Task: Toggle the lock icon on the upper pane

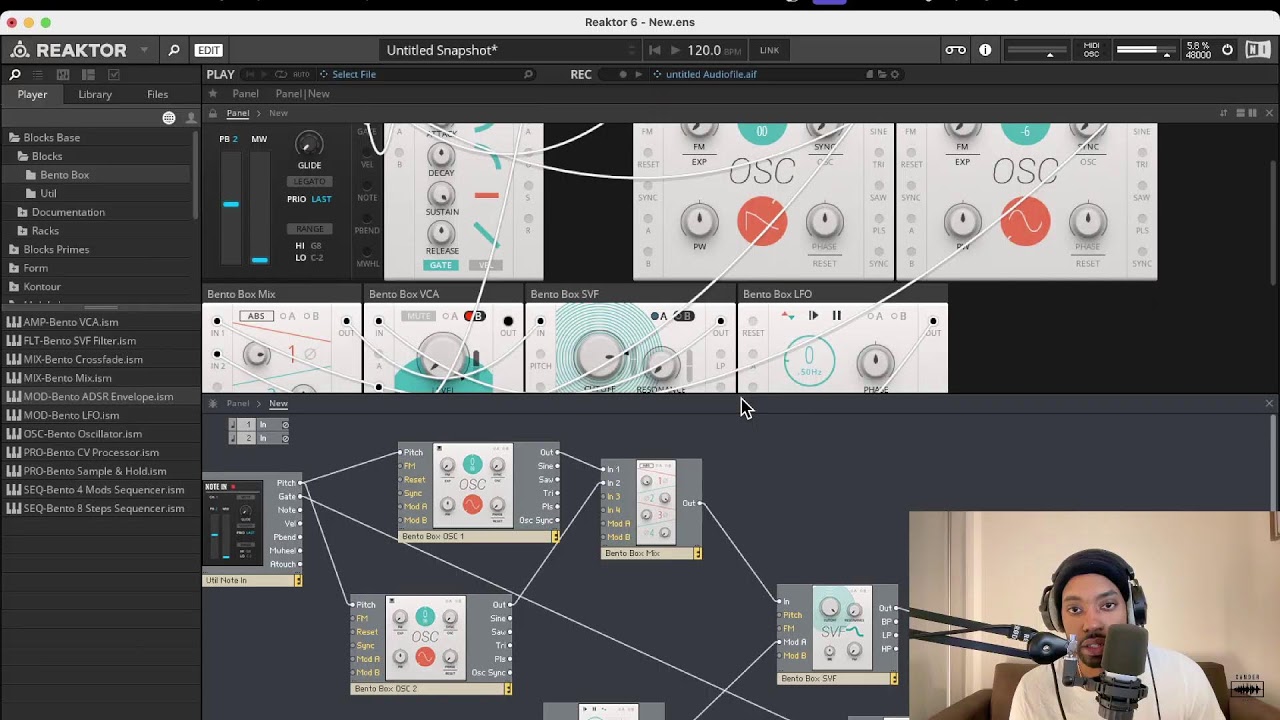Action: click(213, 113)
